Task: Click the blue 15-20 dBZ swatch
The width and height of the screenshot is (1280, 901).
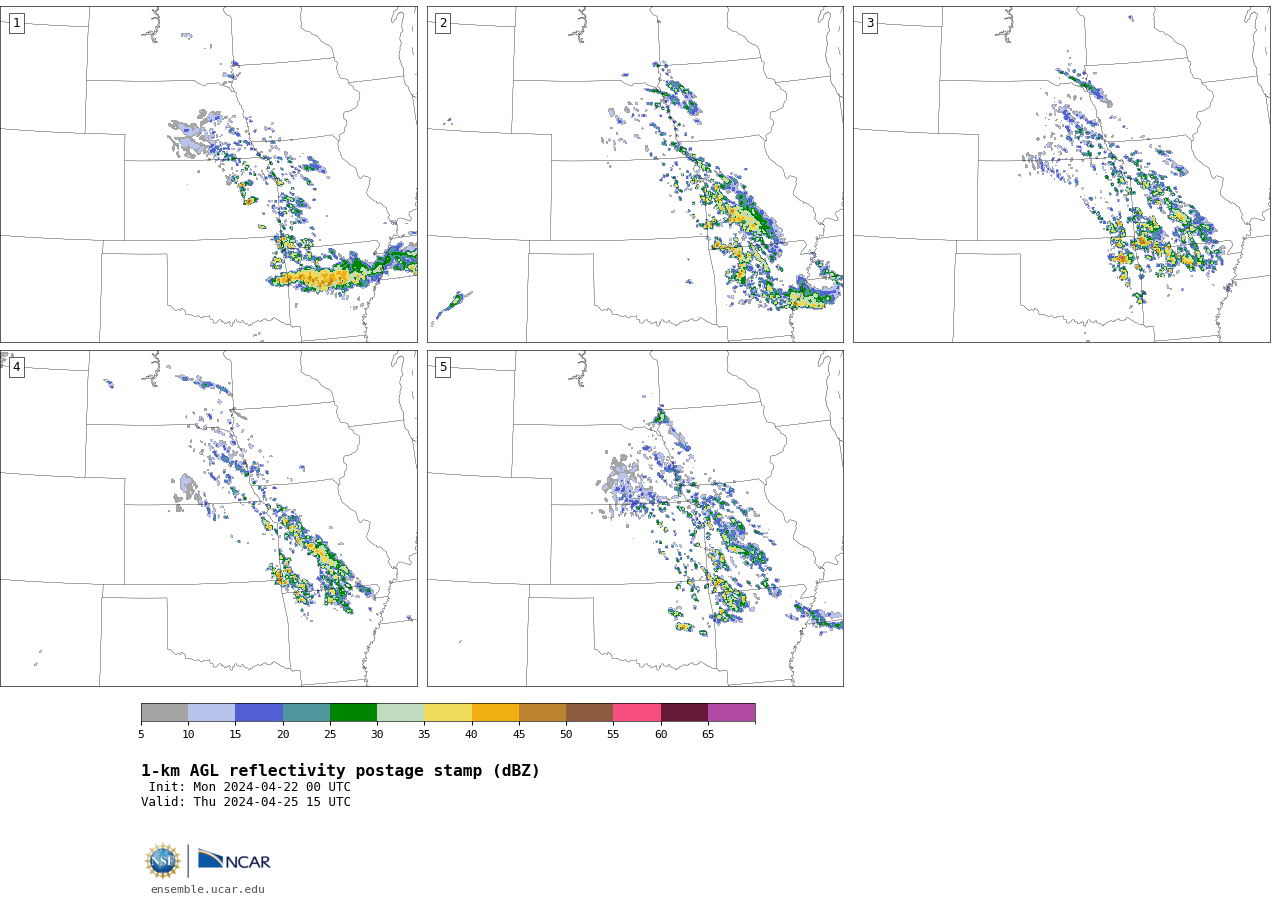Action: [x=259, y=713]
